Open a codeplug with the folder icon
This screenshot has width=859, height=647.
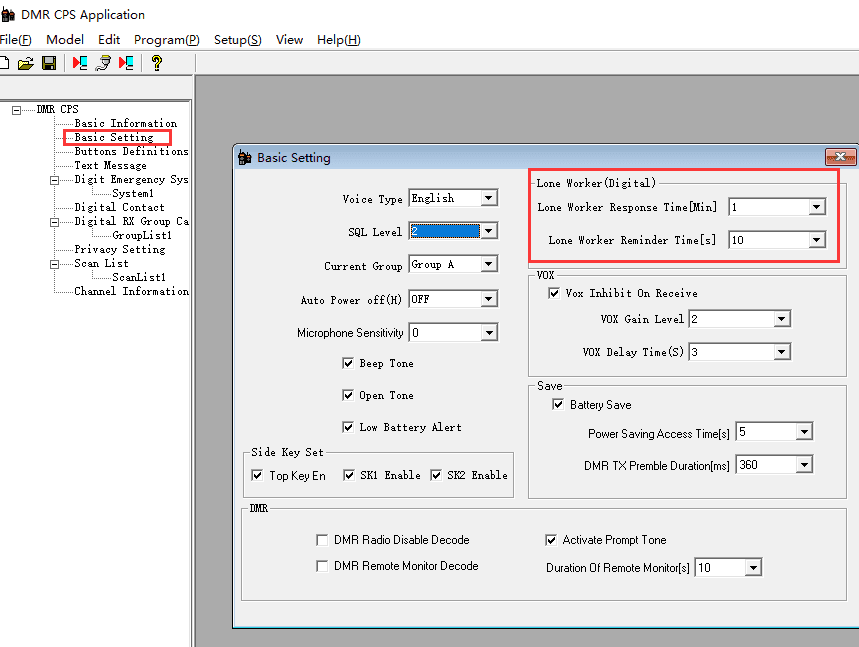[26, 63]
